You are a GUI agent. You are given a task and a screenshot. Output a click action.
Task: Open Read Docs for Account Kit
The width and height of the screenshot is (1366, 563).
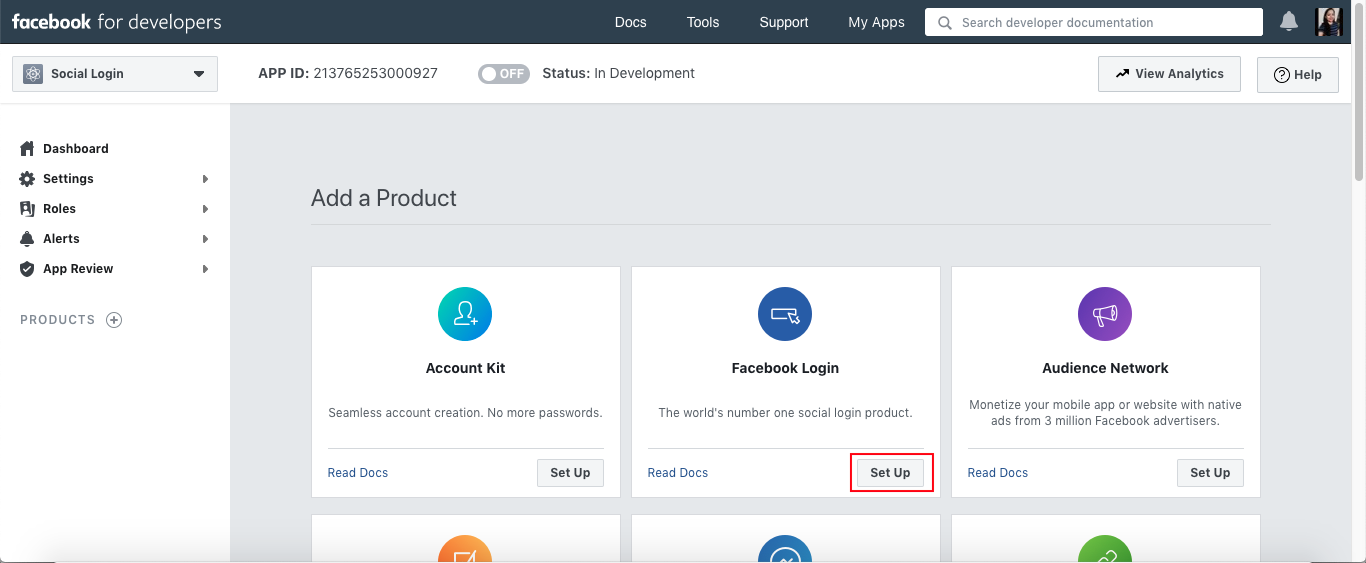(x=358, y=473)
